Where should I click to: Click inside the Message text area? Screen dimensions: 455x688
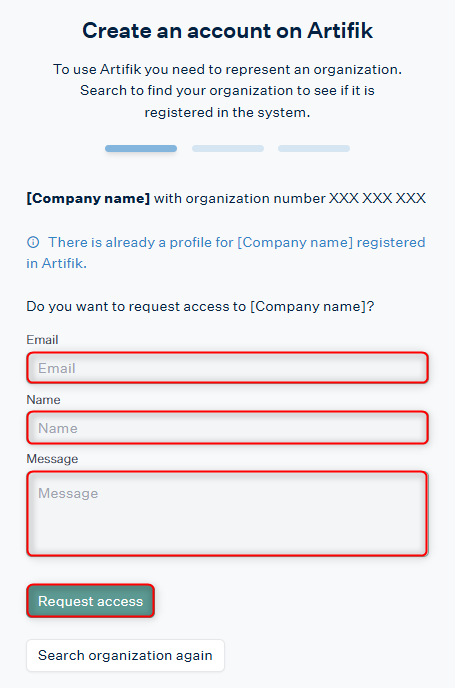coord(227,513)
